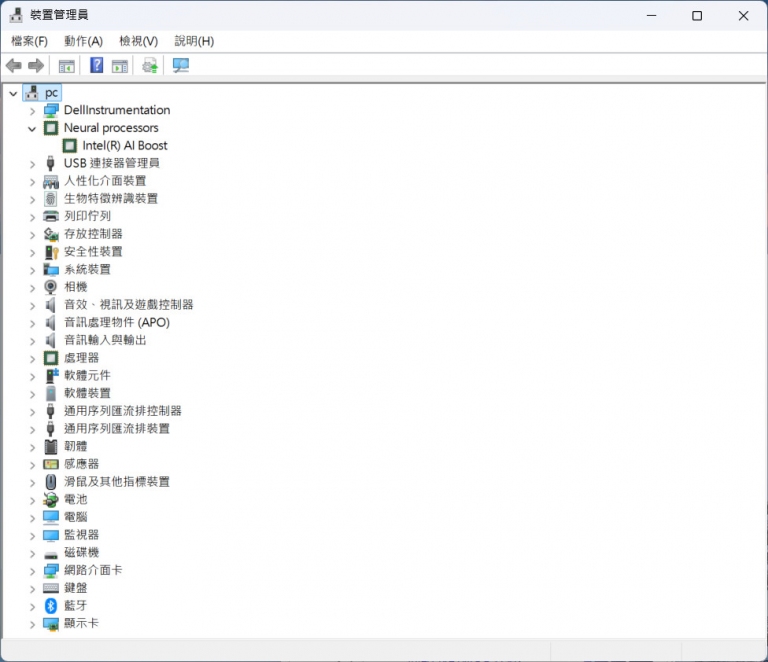Expand the 顯示卡 display adapters node
Screen dimensions: 768x662
[x=32, y=623]
